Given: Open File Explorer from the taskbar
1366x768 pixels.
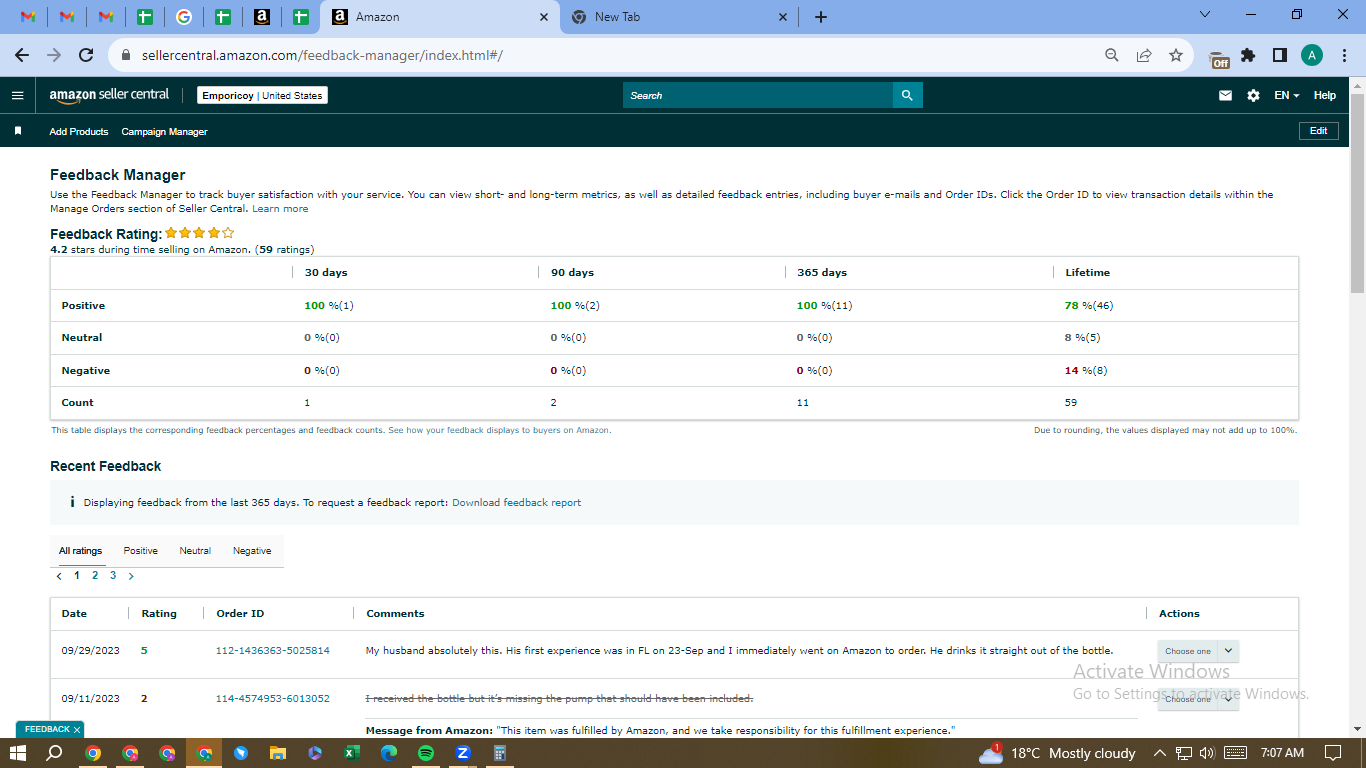Looking at the screenshot, I should (x=277, y=753).
